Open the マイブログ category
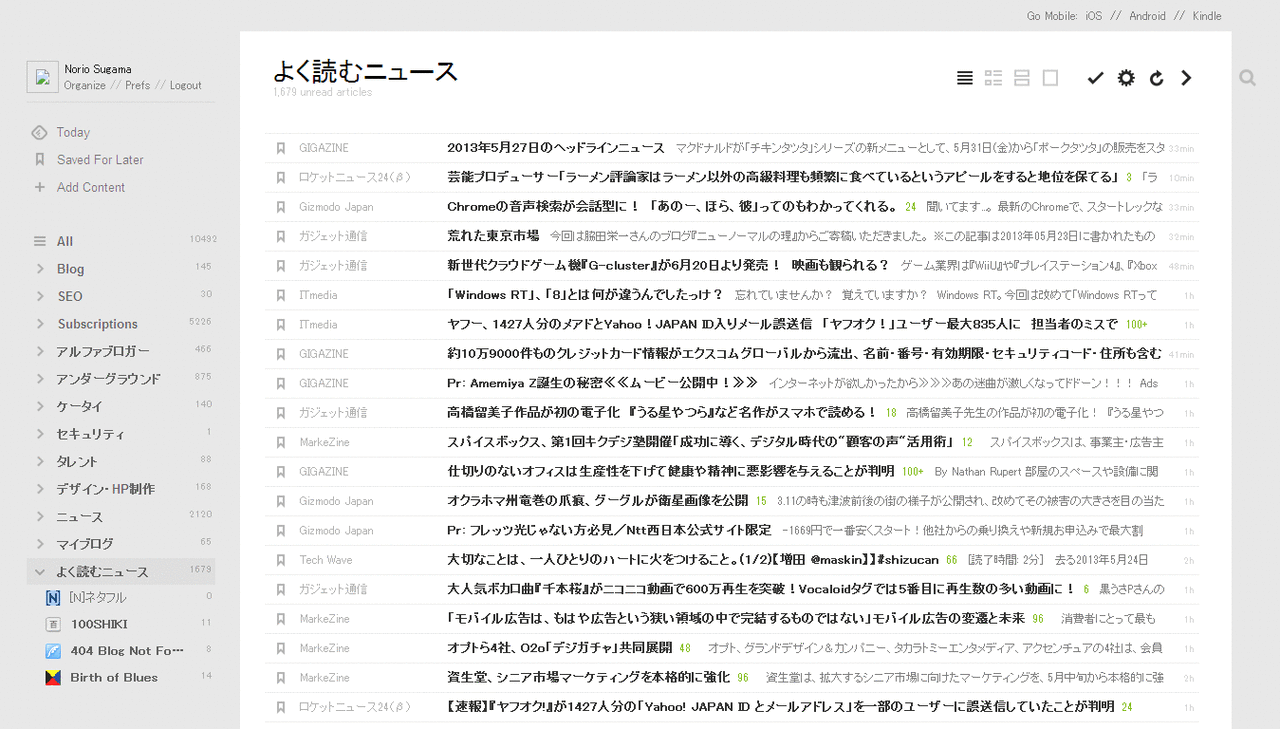 (86, 544)
